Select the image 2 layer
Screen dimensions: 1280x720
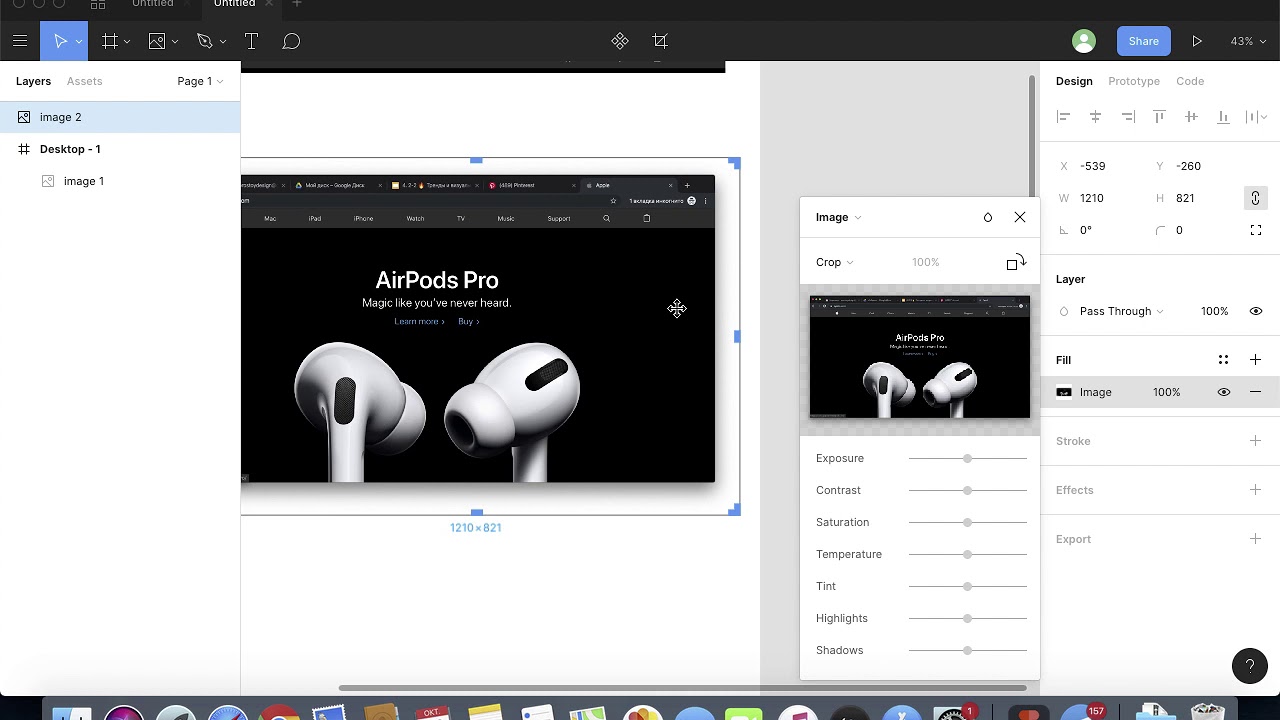point(120,117)
